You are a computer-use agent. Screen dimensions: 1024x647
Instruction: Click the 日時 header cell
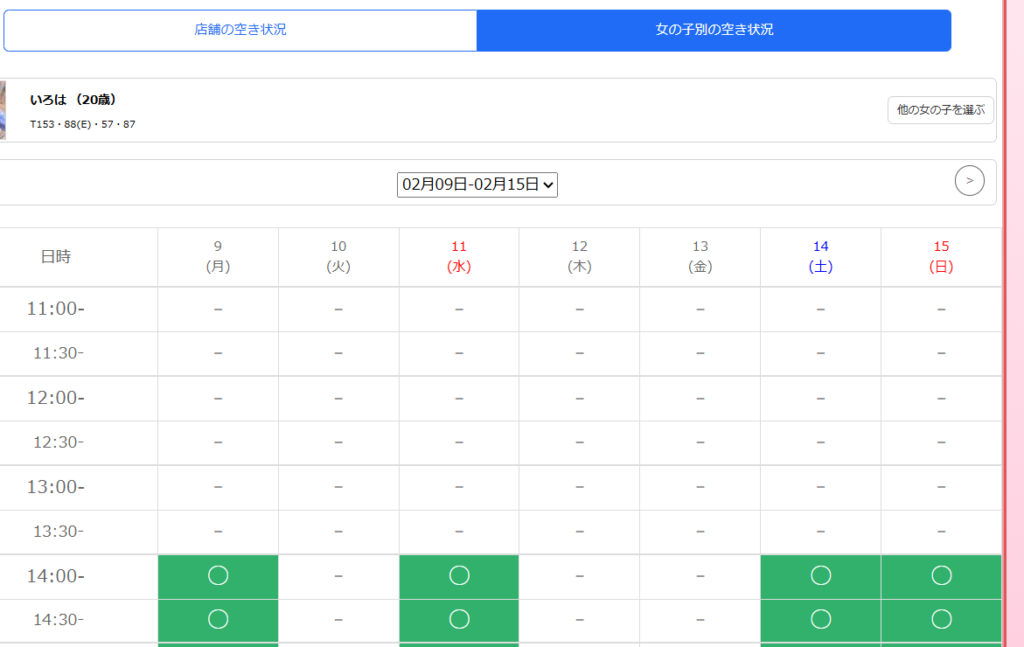(x=56, y=257)
